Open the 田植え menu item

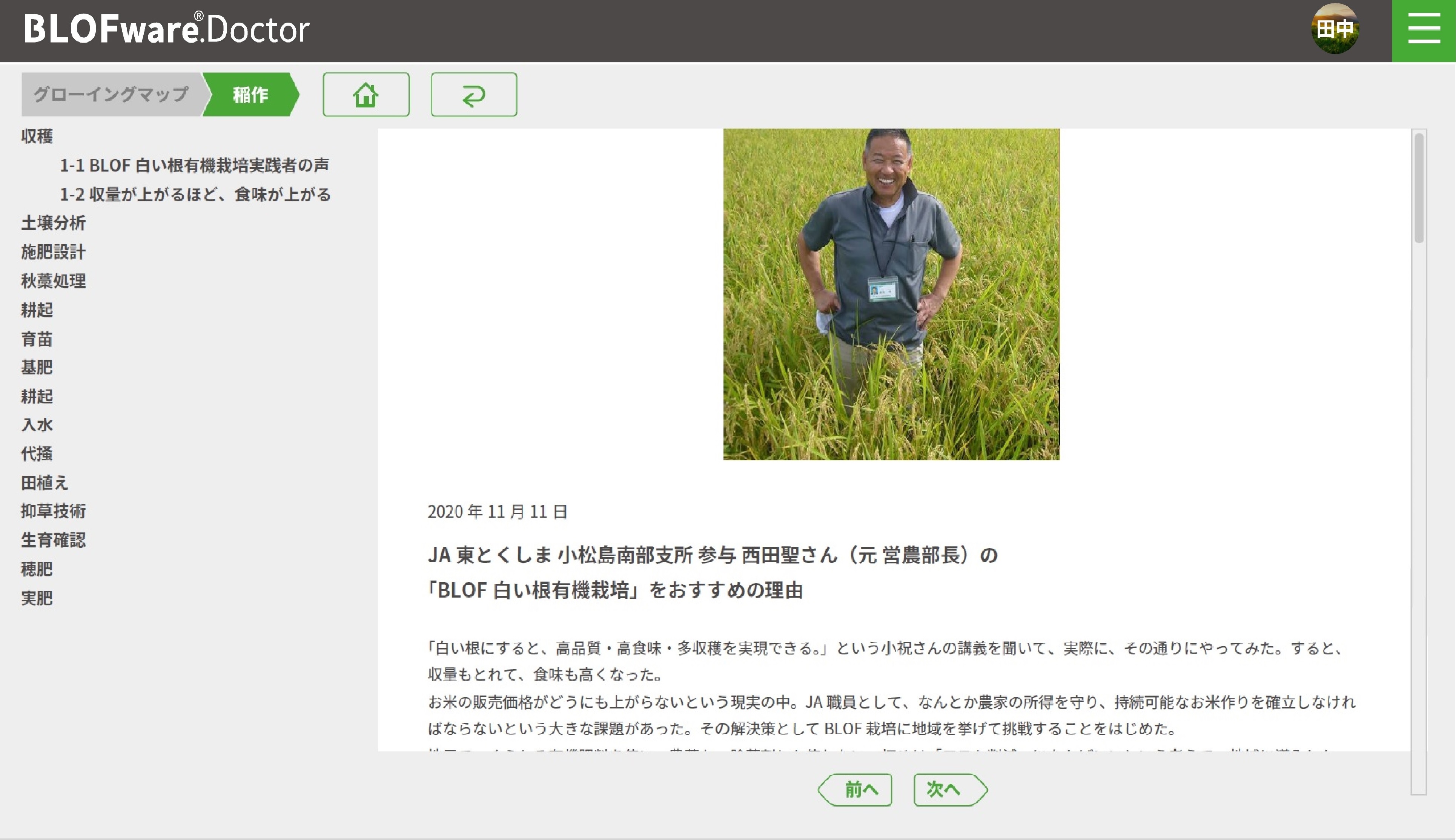pyautogui.click(x=45, y=482)
